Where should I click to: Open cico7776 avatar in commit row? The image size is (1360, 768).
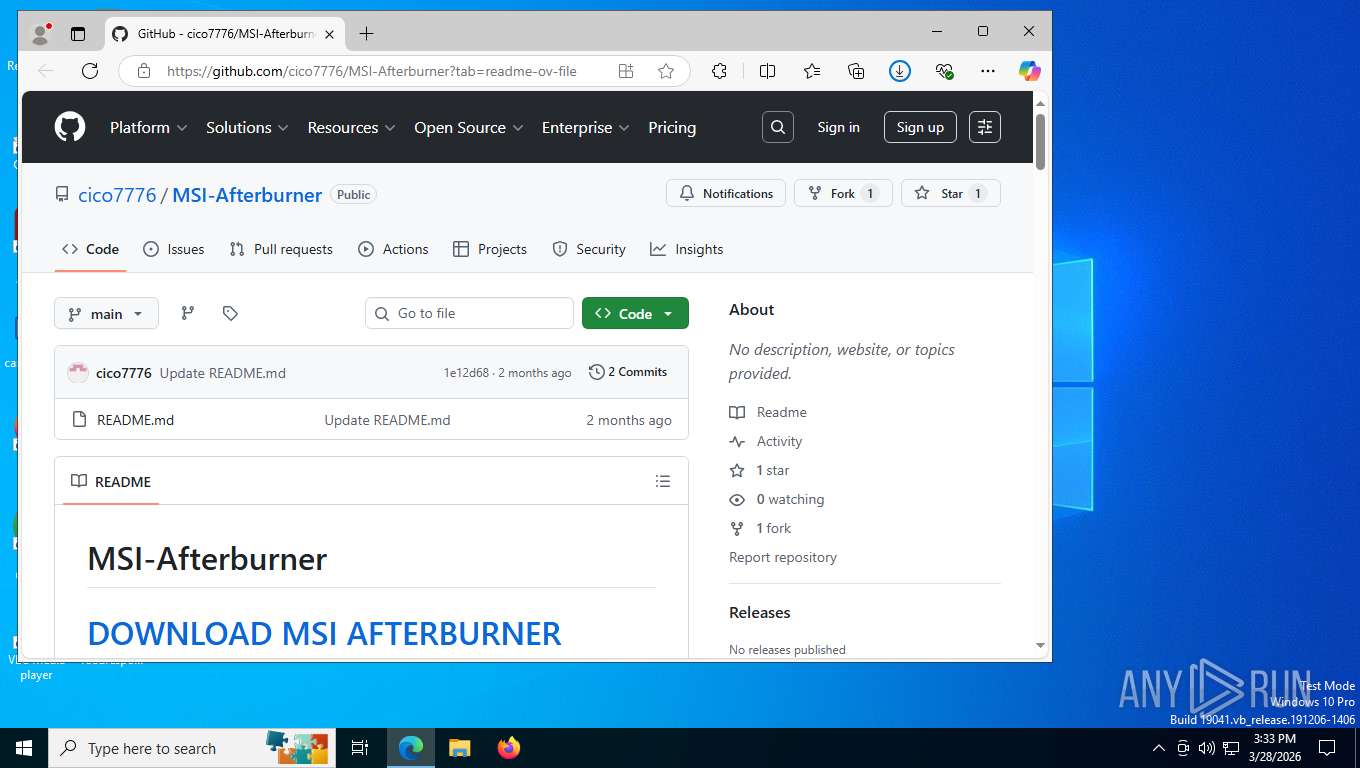click(x=78, y=373)
